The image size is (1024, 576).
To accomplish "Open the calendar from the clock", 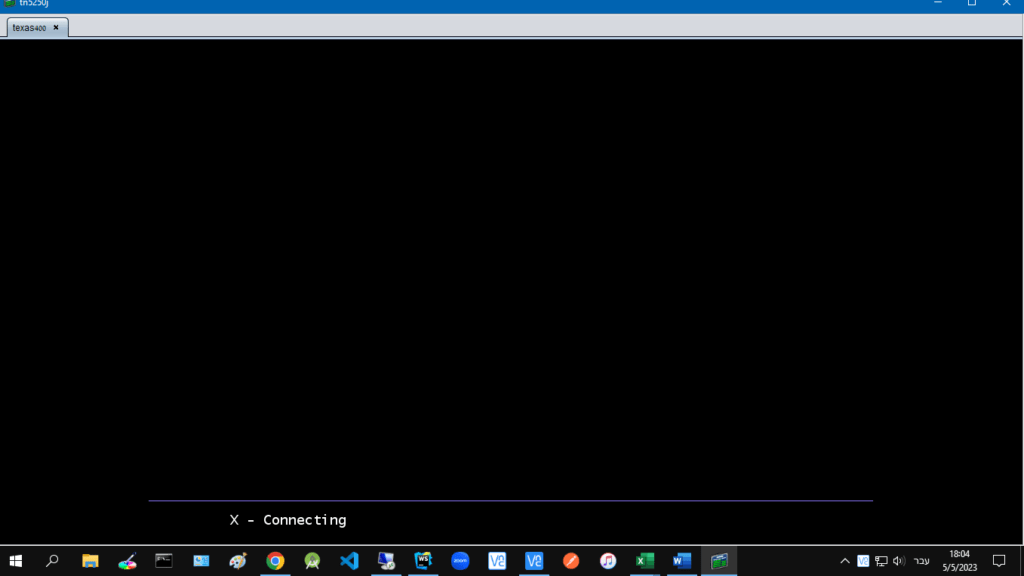I will point(959,560).
